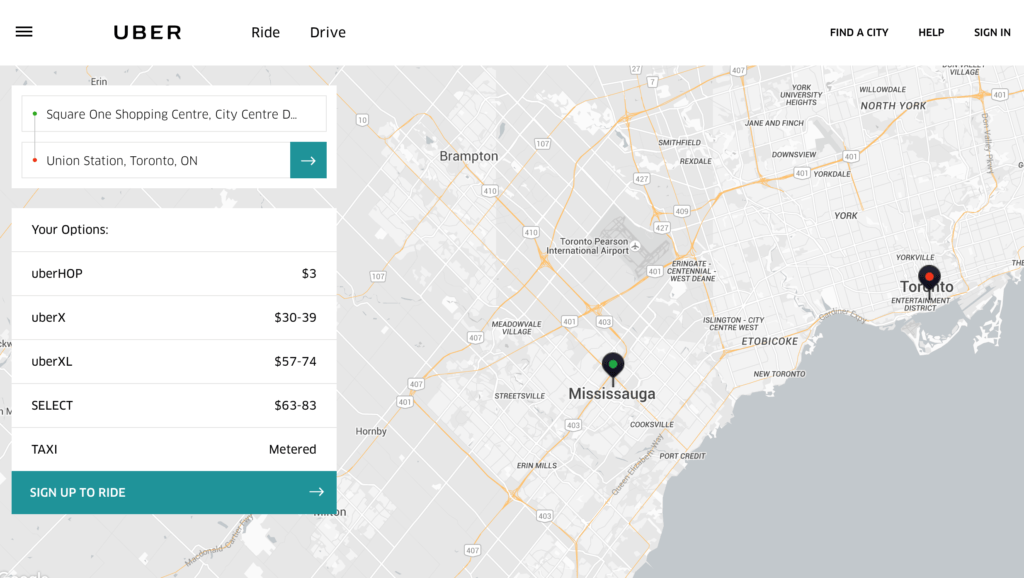Open the Drive menu item
This screenshot has height=578, width=1024.
327,32
